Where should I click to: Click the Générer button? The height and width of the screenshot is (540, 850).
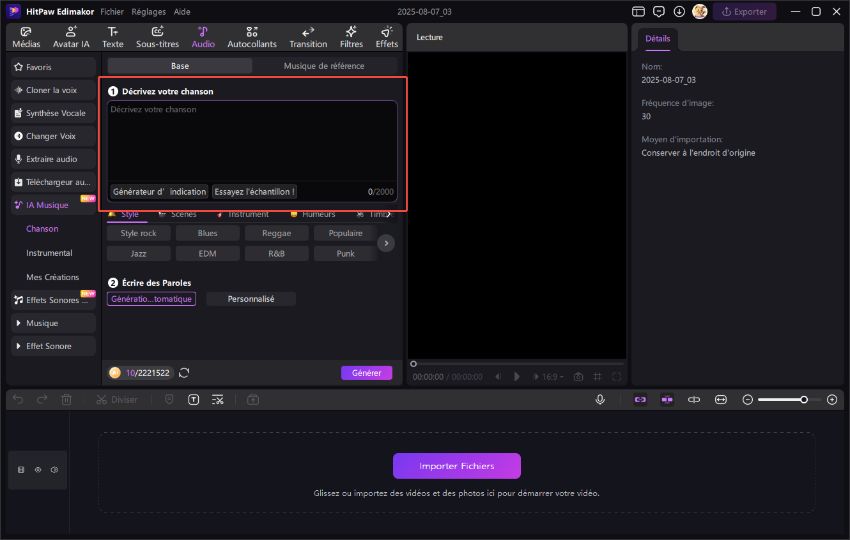(x=366, y=373)
